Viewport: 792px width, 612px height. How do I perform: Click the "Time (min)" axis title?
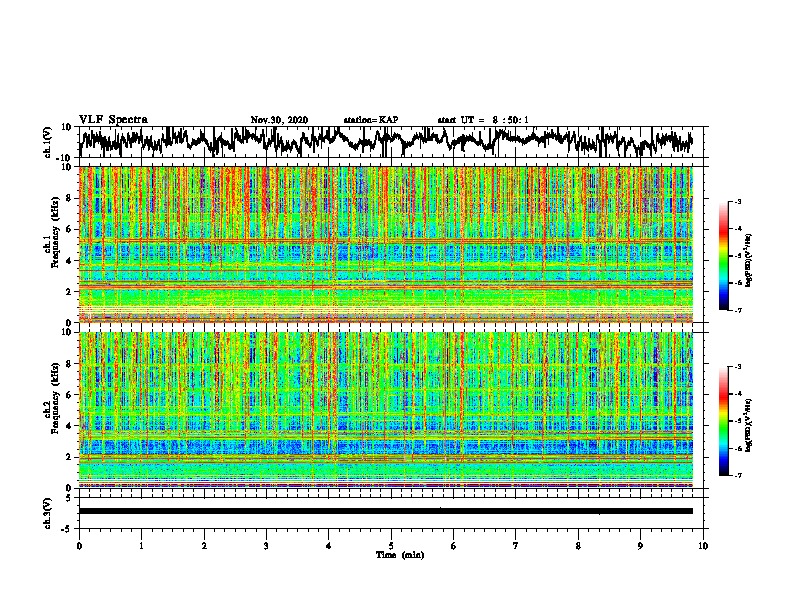[x=400, y=555]
